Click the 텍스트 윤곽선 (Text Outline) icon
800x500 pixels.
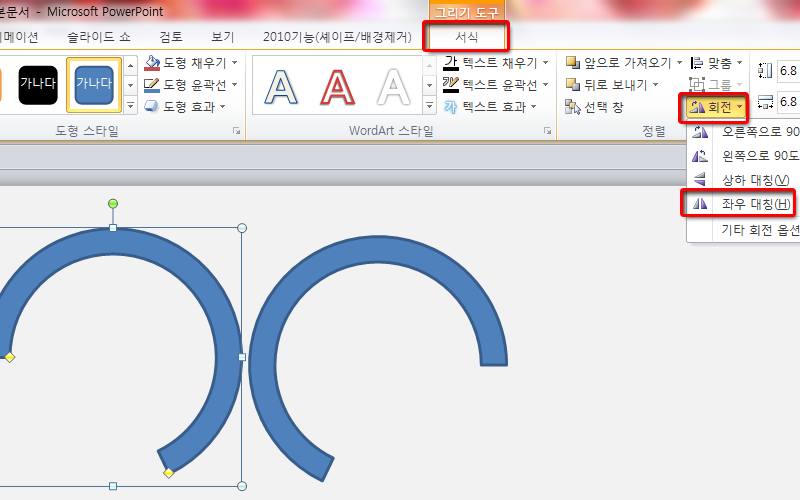(x=451, y=84)
